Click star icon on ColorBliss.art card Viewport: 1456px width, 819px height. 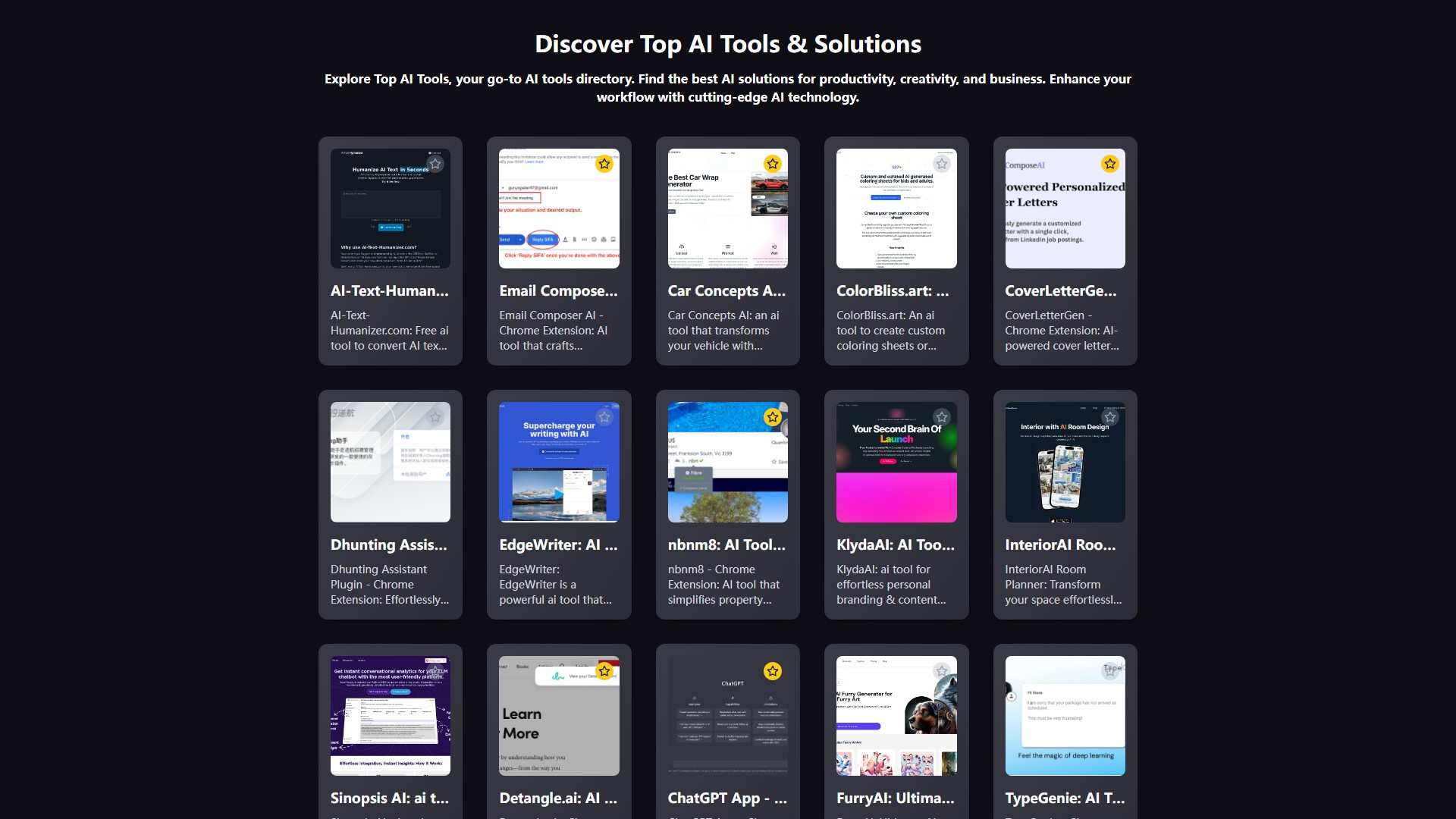pos(941,164)
